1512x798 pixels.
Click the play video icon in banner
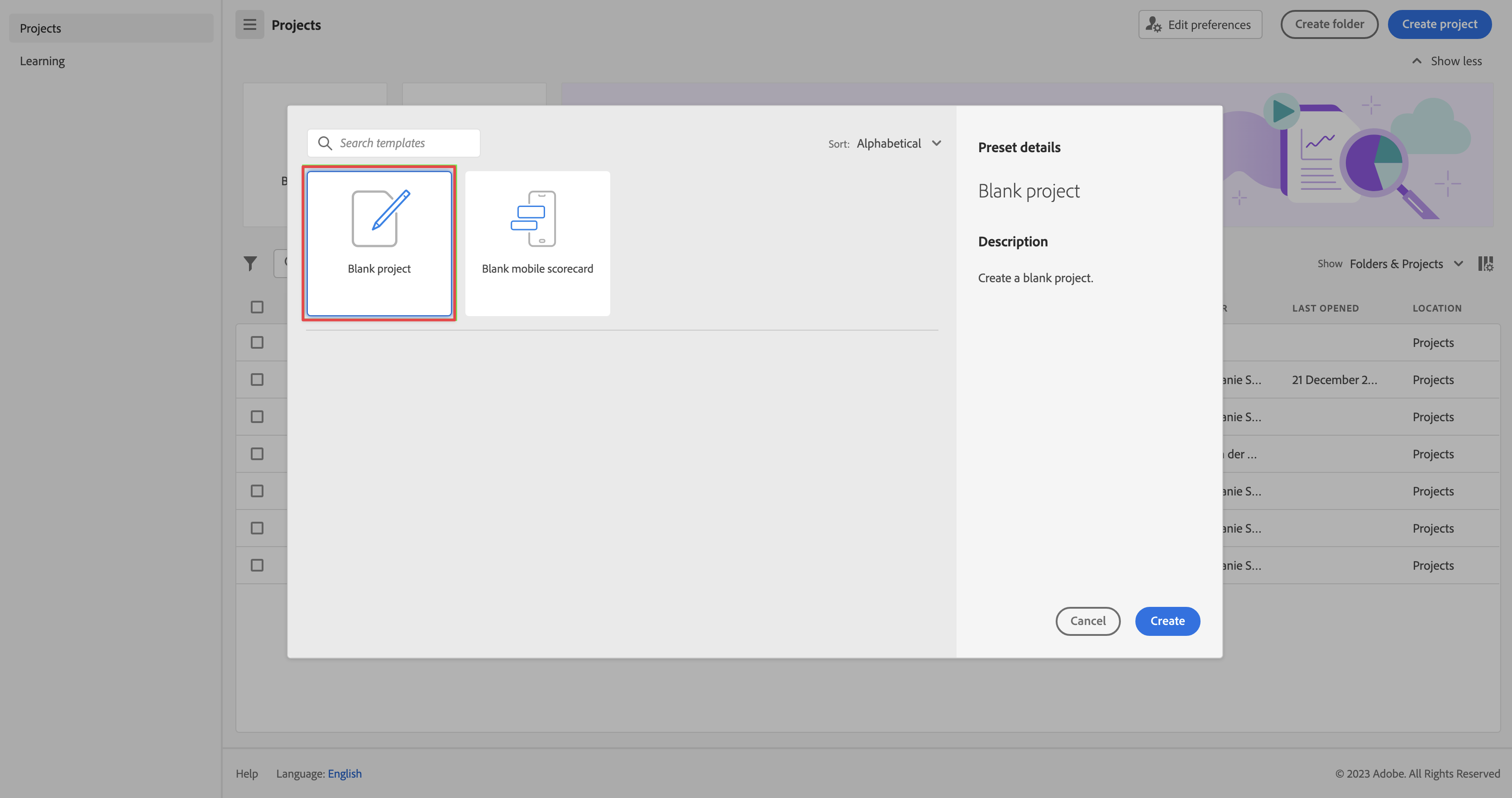click(x=1281, y=111)
